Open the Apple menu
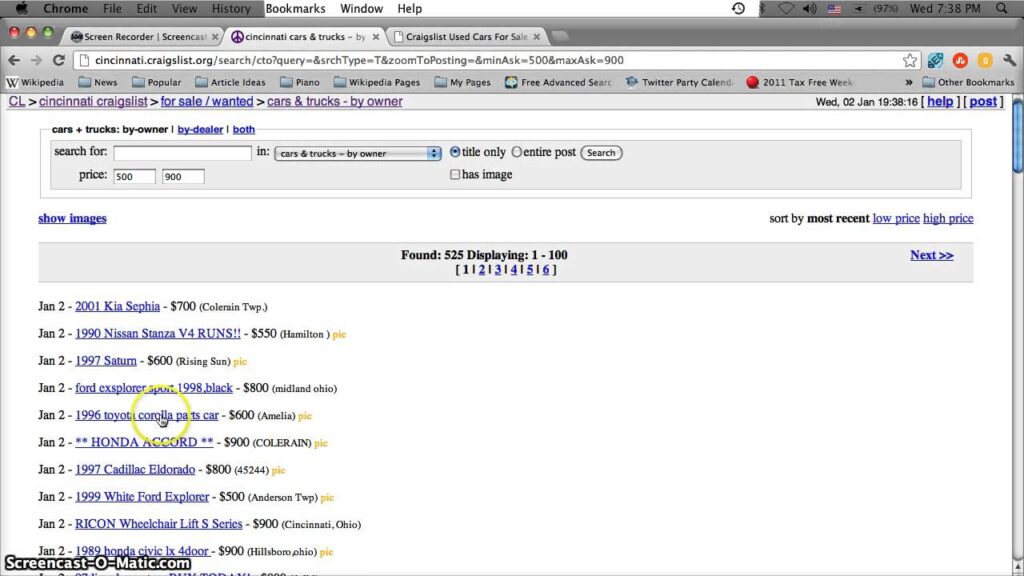 pos(21,9)
